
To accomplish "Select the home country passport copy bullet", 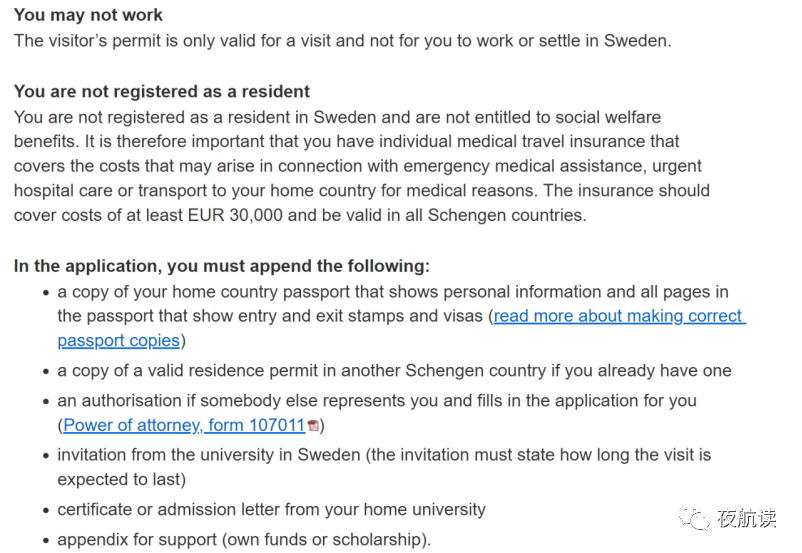I will tap(392, 292).
